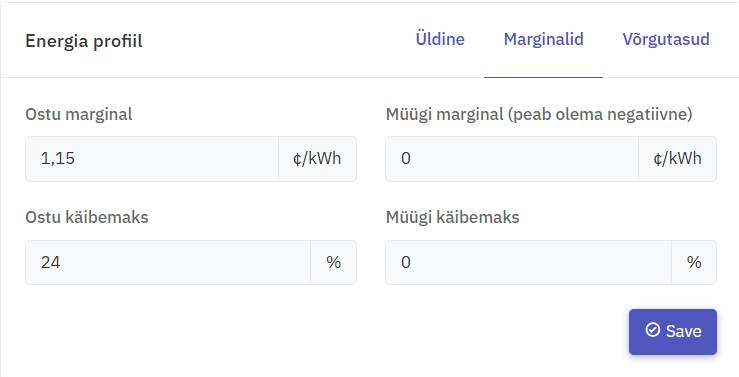
Task: Save the energy profile margins
Action: click(673, 332)
